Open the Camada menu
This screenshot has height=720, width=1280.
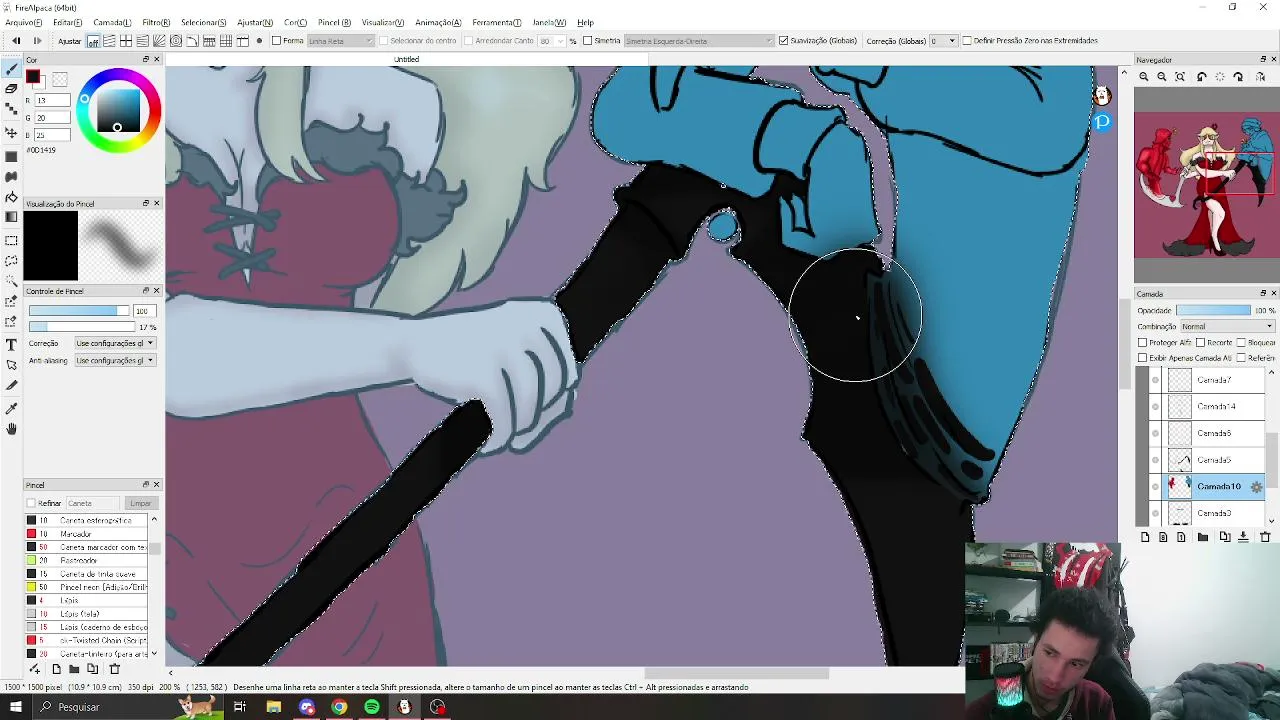112,22
